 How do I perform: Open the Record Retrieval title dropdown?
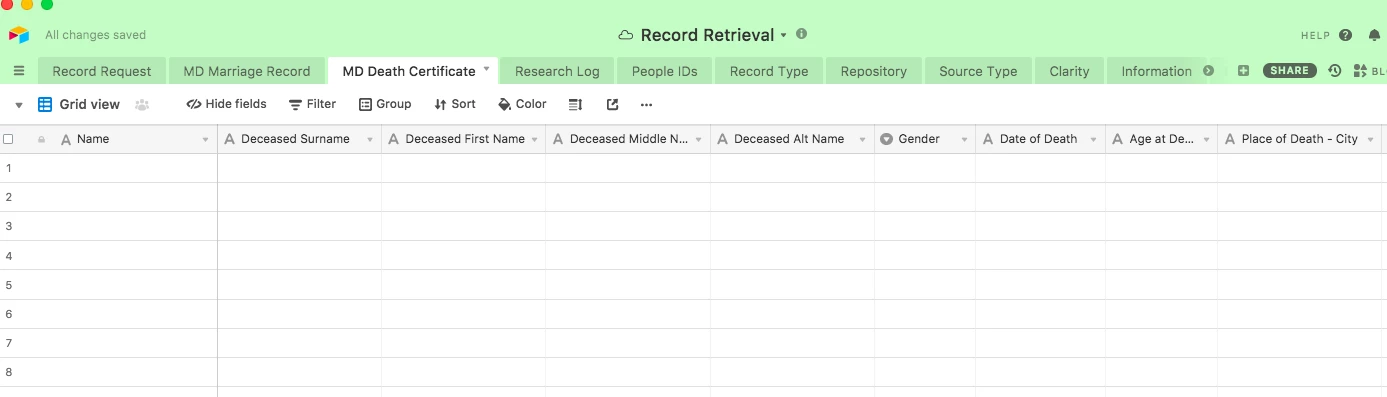pos(784,35)
